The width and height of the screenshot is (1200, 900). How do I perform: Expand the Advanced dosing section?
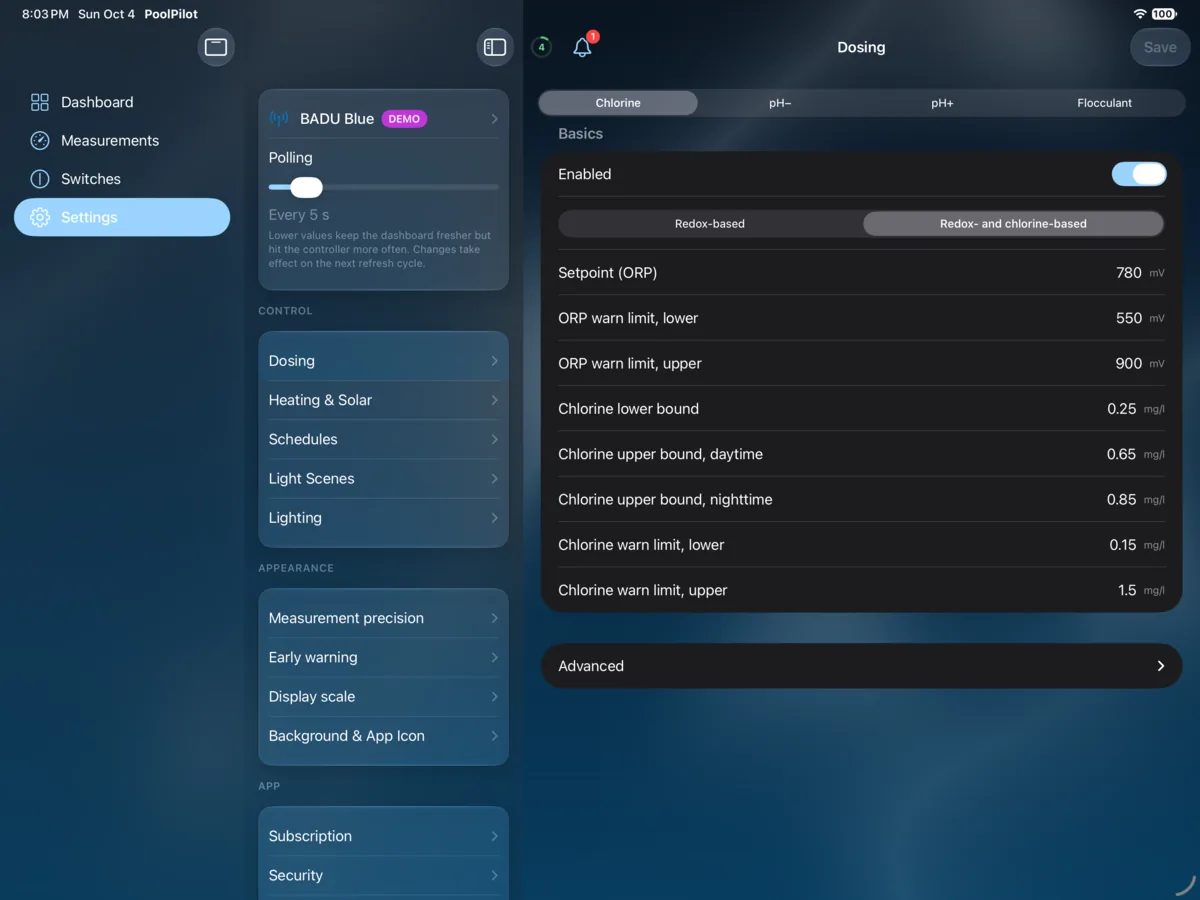(861, 666)
